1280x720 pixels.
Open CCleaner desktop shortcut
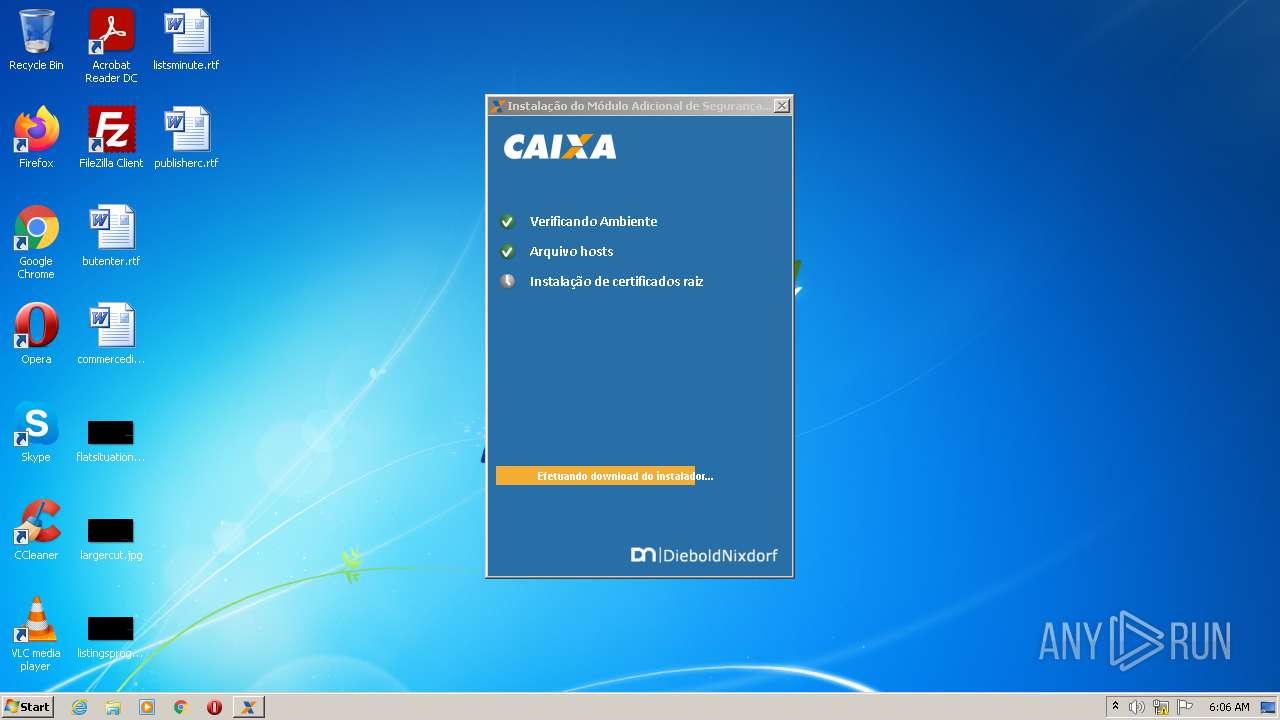pyautogui.click(x=36, y=530)
